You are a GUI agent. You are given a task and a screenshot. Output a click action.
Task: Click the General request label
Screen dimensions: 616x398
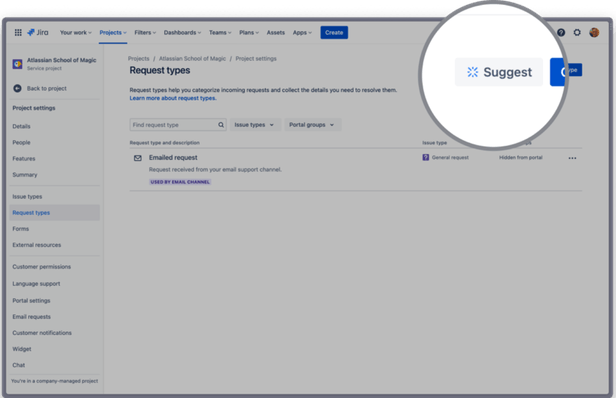pyautogui.click(x=450, y=157)
